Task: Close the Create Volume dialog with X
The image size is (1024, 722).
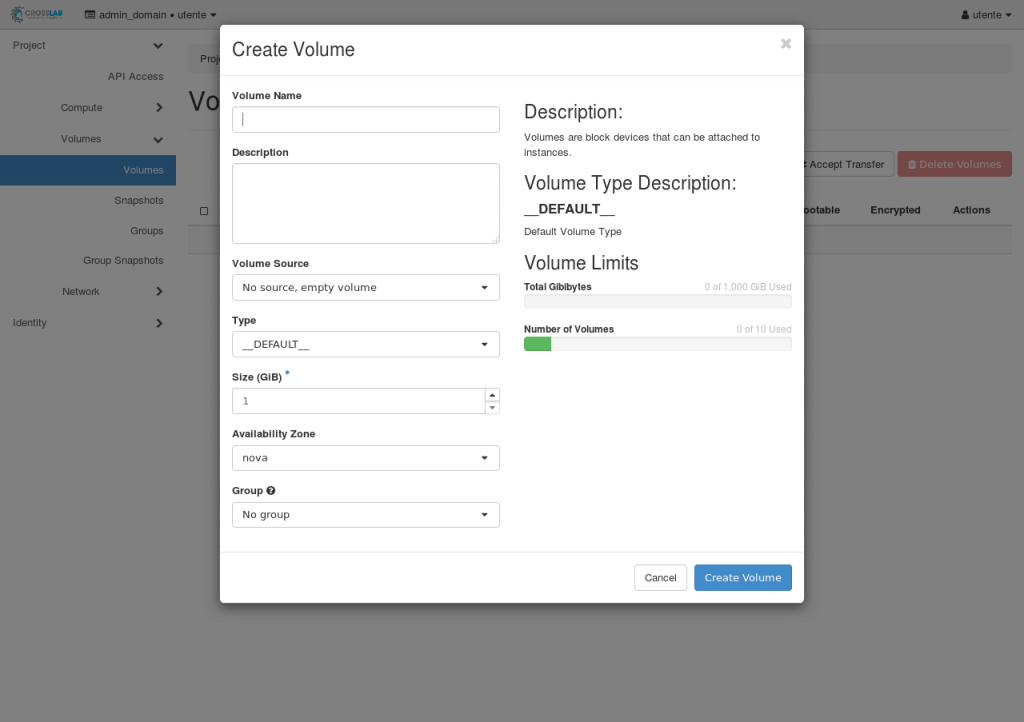Action: click(785, 44)
